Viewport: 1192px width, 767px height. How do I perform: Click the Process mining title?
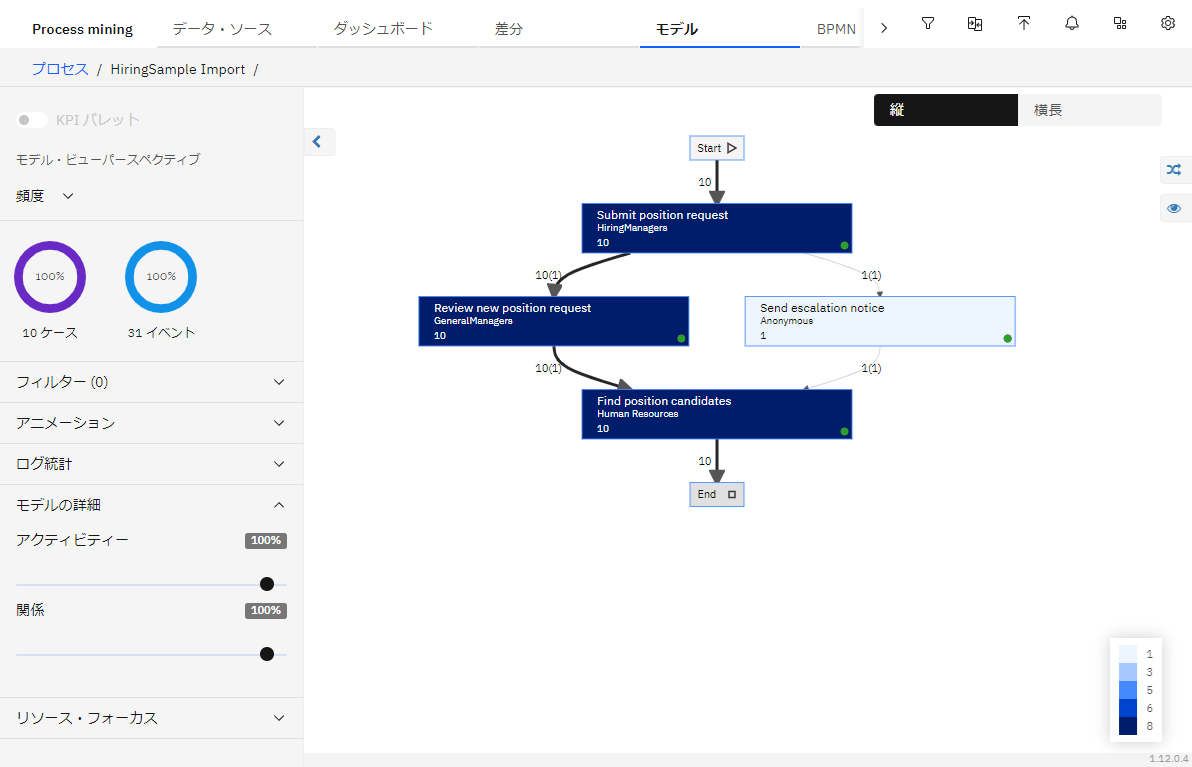[x=82, y=29]
